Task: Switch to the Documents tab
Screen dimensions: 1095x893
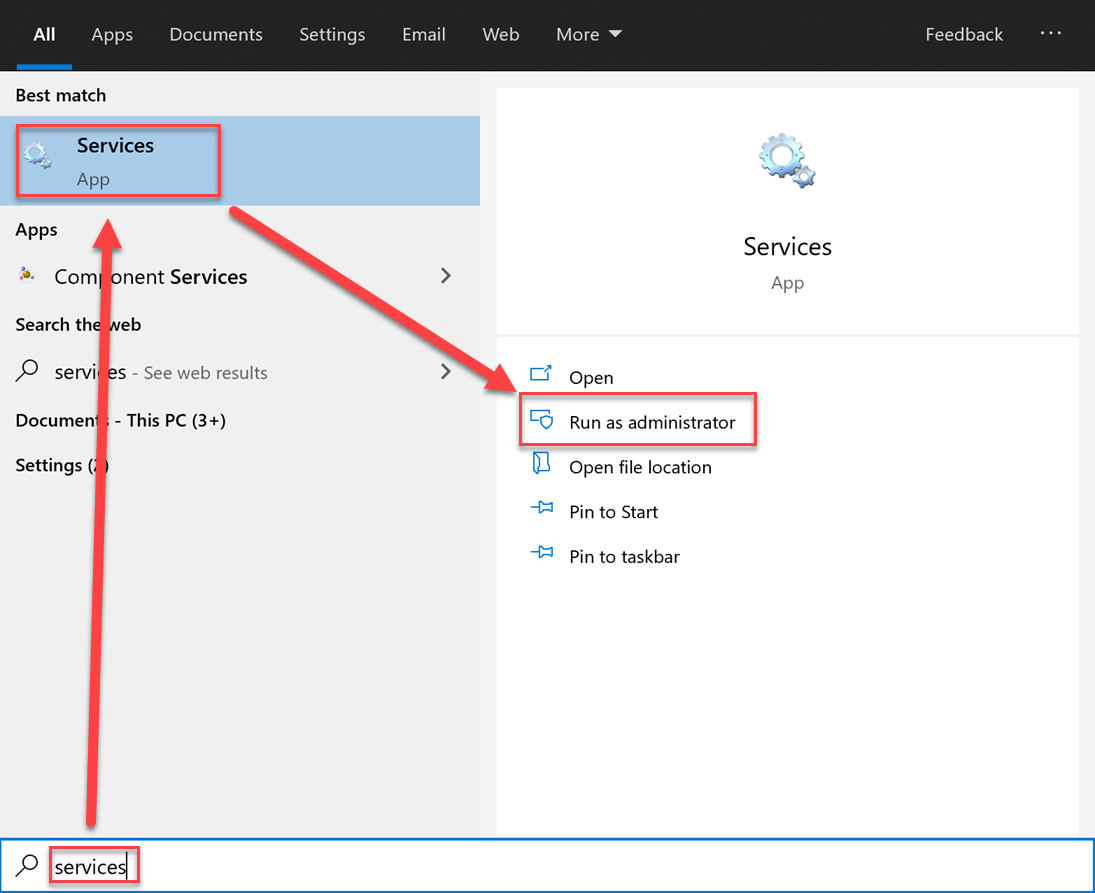Action: click(x=216, y=34)
